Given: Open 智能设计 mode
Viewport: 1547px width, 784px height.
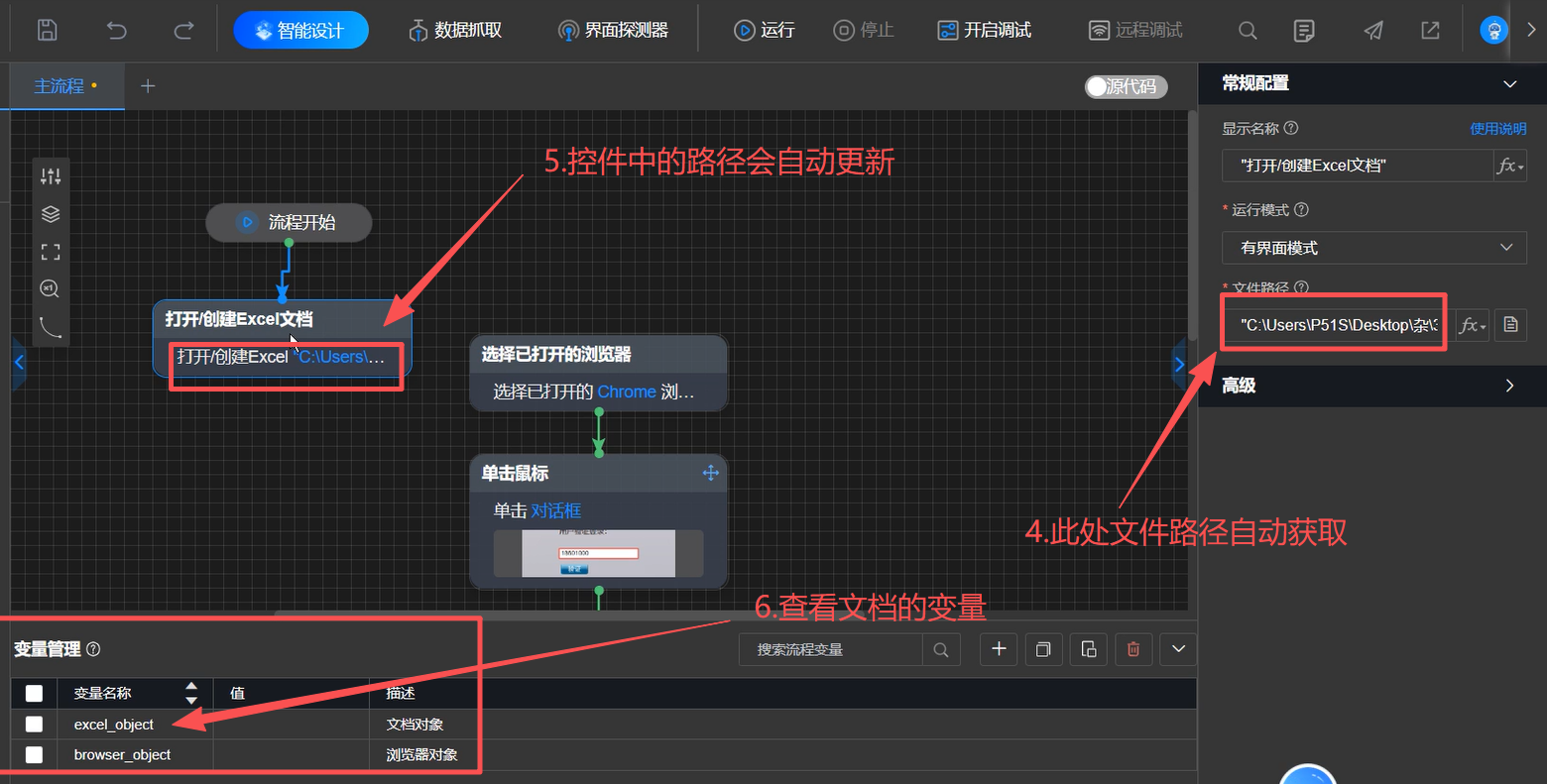Looking at the screenshot, I should 300,30.
